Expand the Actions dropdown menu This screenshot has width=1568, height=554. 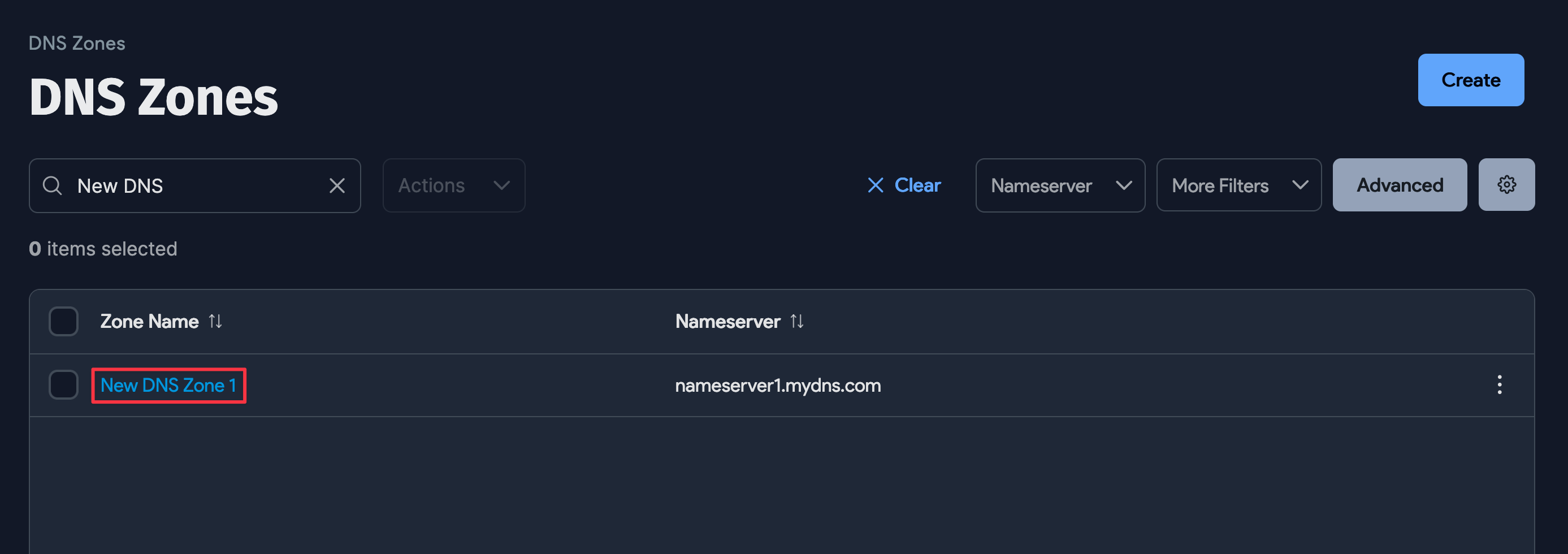453,185
